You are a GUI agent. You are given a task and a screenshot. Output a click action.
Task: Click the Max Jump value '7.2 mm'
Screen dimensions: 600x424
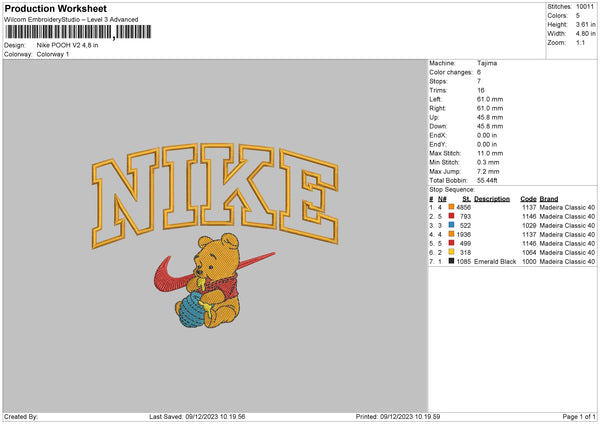click(x=488, y=171)
